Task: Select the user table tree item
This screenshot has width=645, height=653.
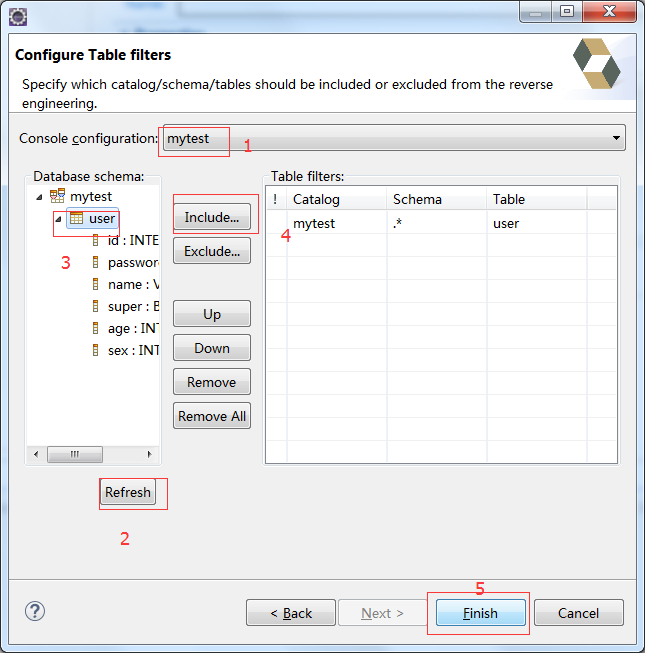Action: tap(92, 218)
